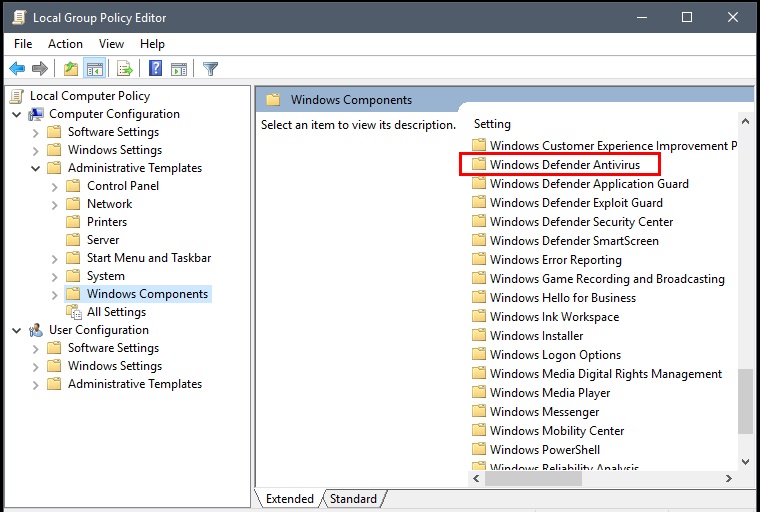Click the All Settings icon in tree
The height and width of the screenshot is (512, 760).
tap(74, 312)
